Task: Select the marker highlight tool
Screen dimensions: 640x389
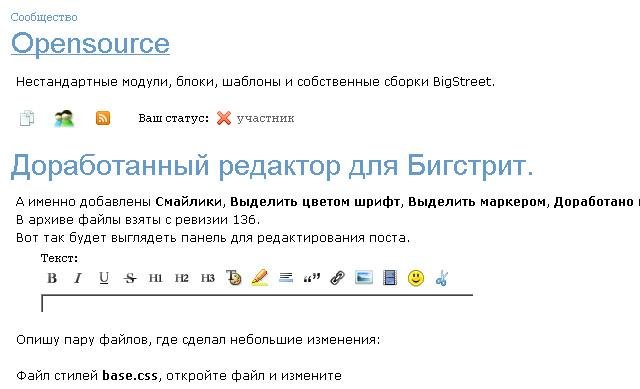Action: (260, 278)
